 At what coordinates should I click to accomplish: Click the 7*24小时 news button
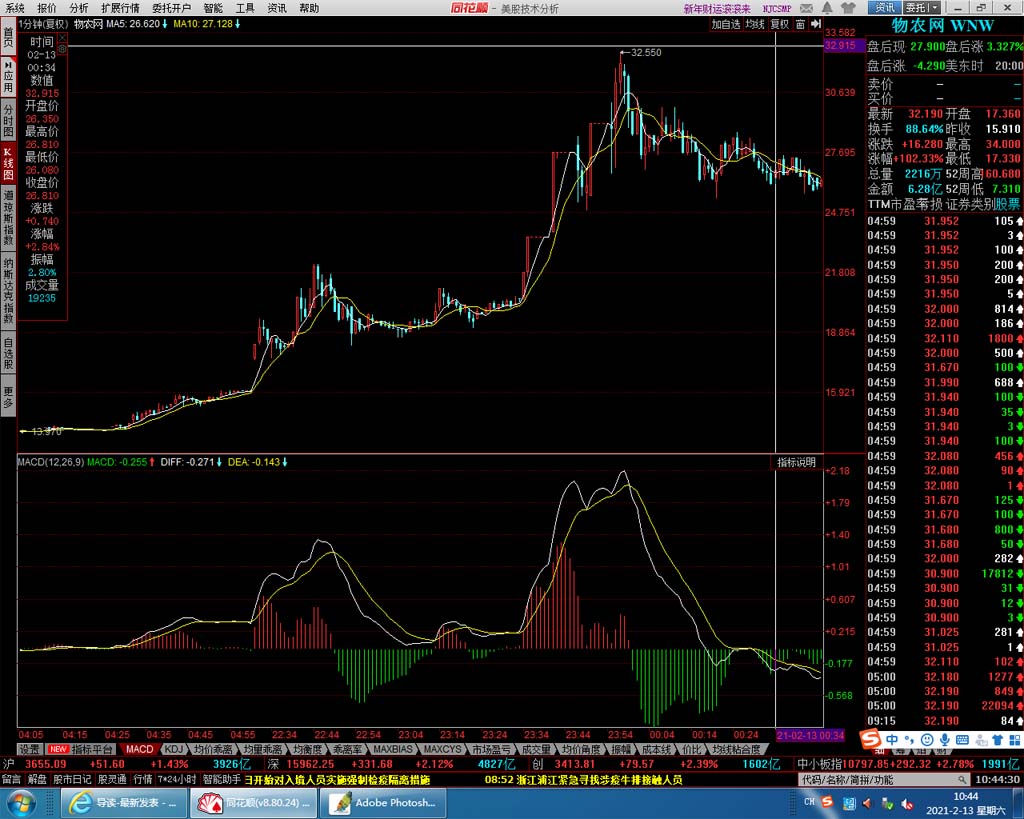(x=176, y=779)
